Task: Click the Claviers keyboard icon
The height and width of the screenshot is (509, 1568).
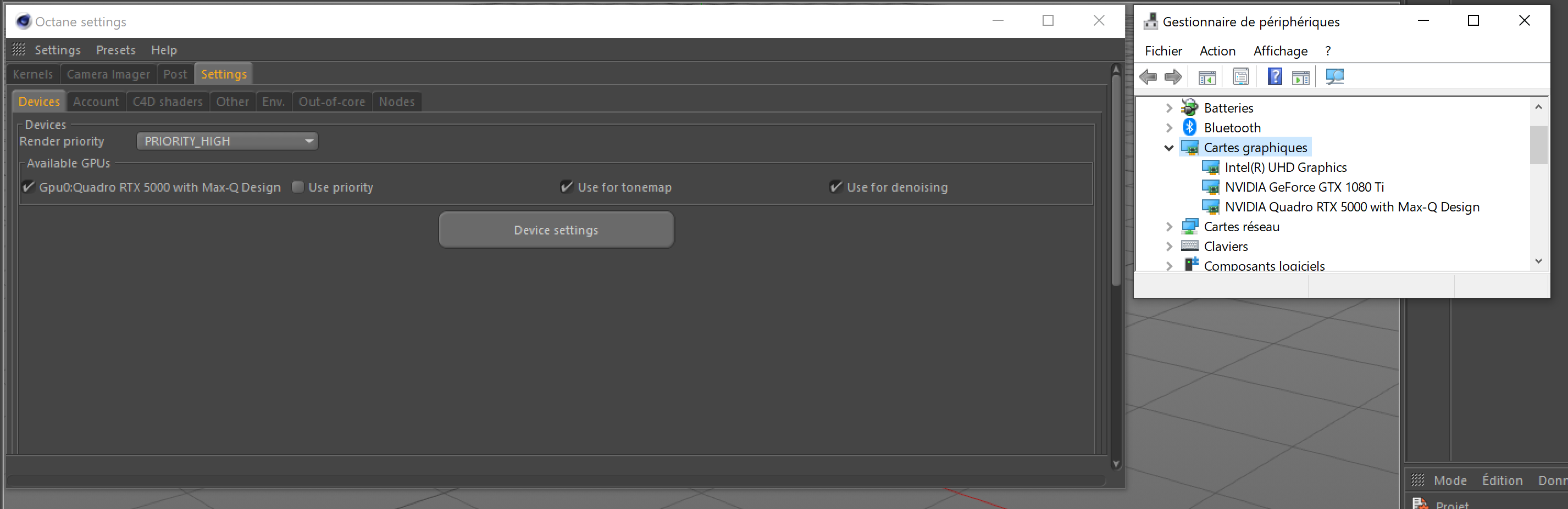Action: tap(1189, 245)
